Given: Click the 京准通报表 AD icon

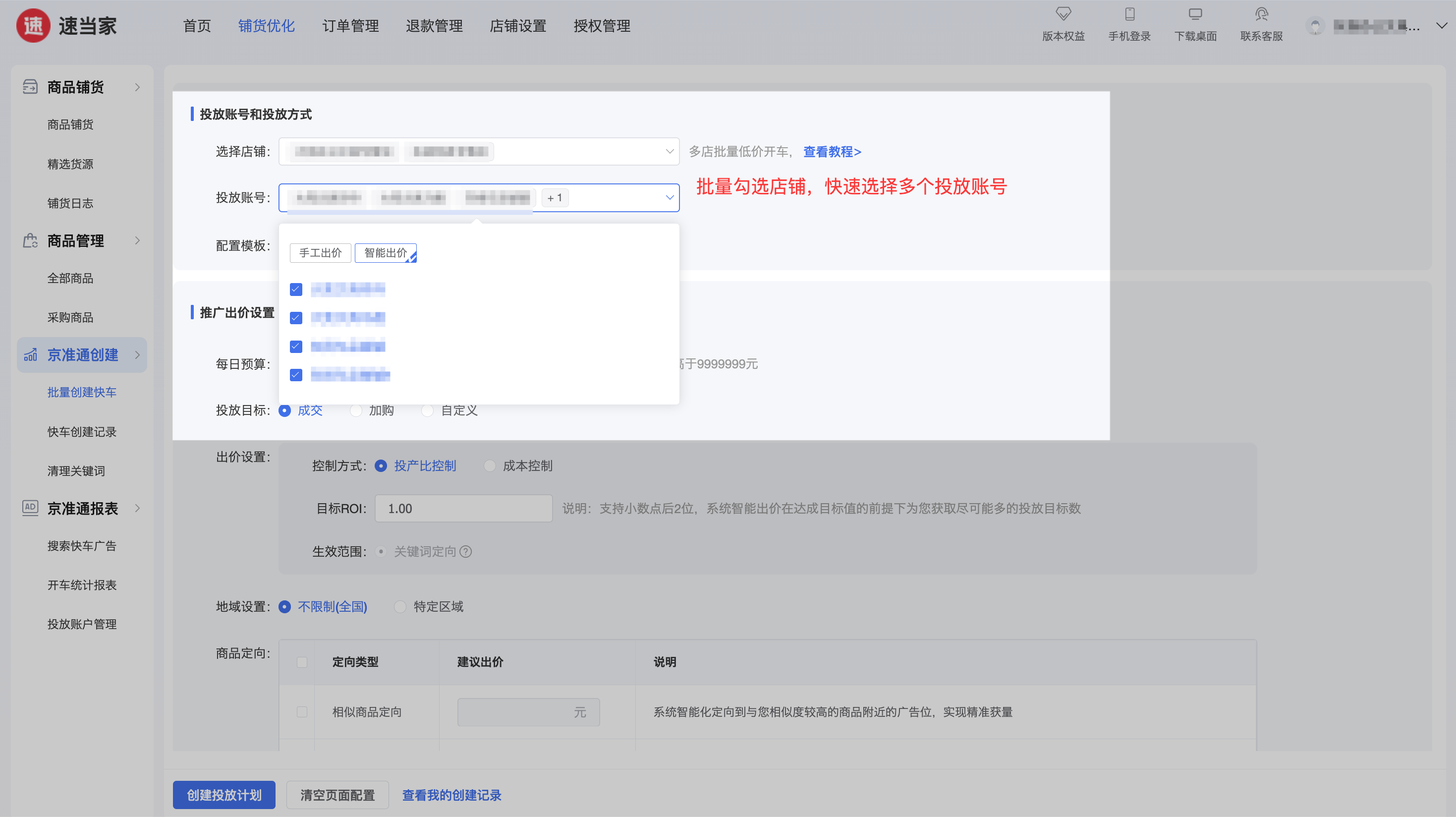Looking at the screenshot, I should click(x=30, y=508).
